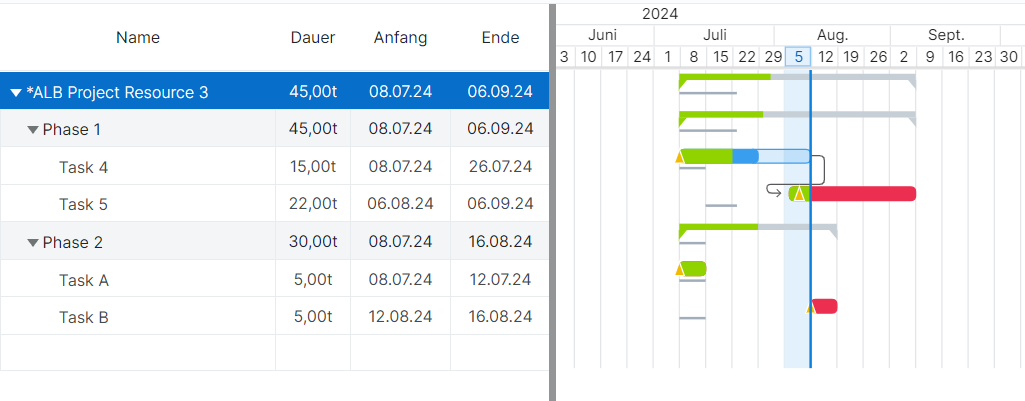This screenshot has height=401, width=1025.
Task: Click the blue progress section of Task 4 bar
Action: (745, 156)
